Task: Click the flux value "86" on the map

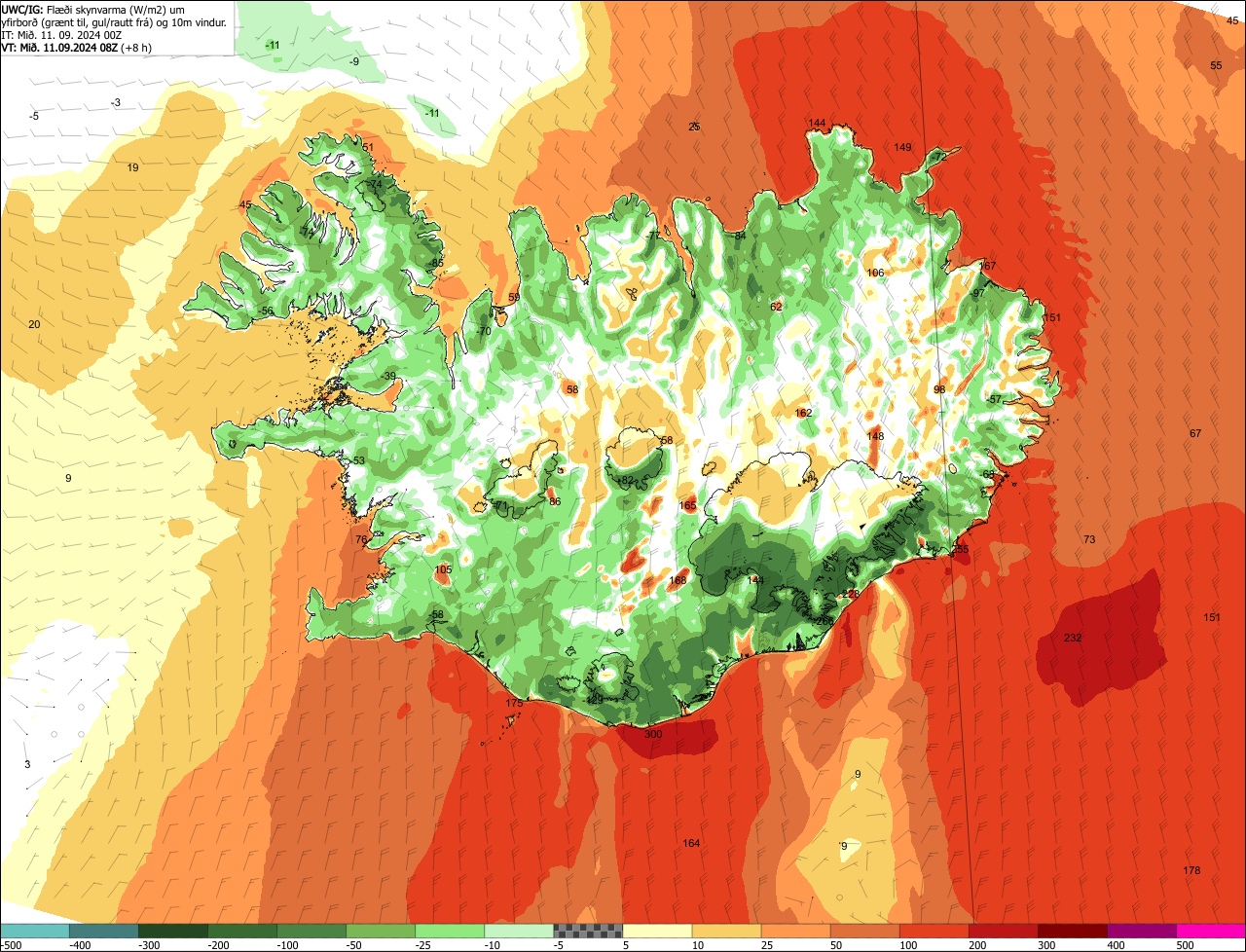Action: click(x=555, y=501)
